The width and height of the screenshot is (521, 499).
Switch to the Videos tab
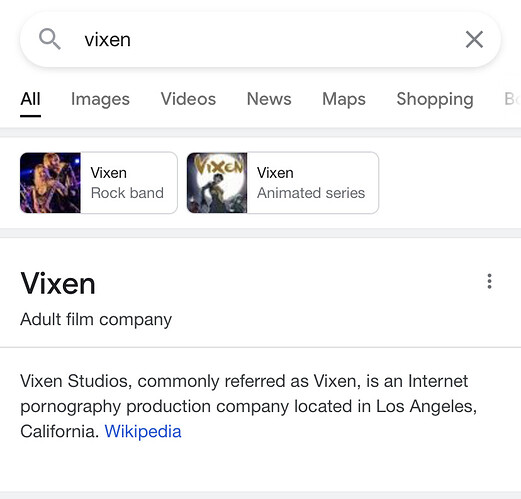188,99
